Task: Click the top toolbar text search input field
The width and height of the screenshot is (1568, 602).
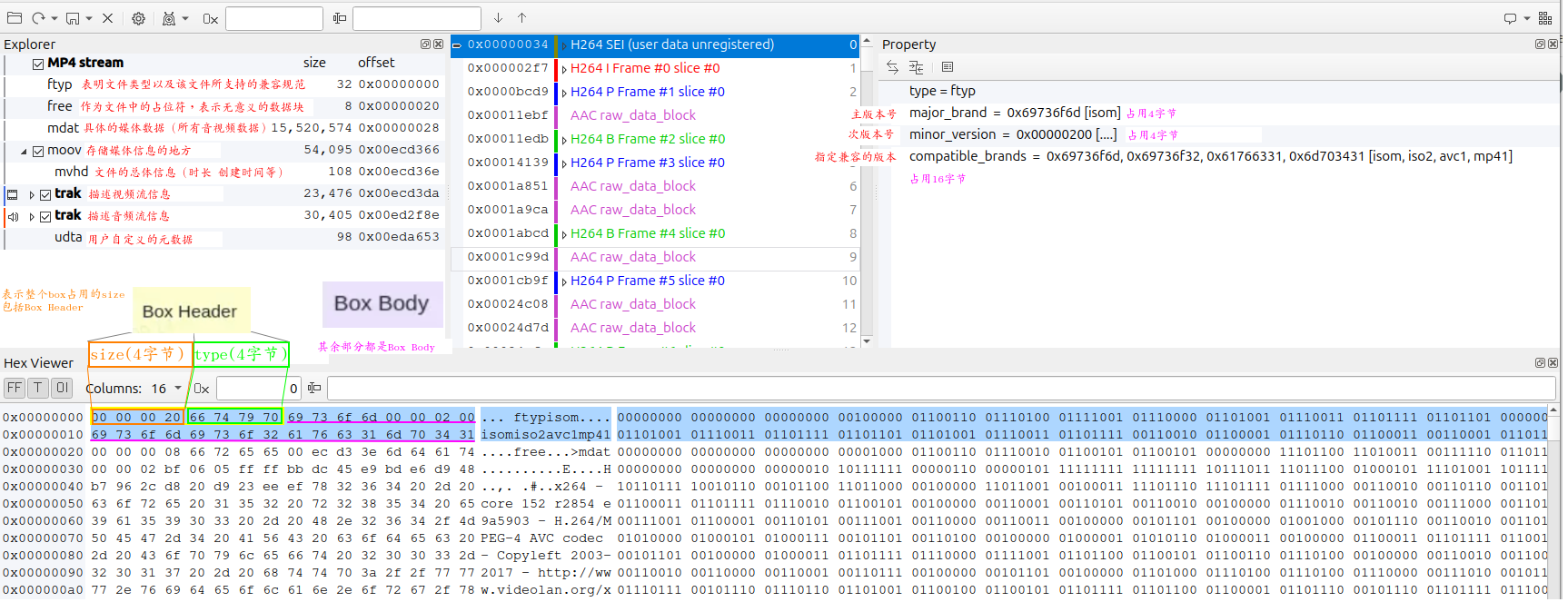Action: point(417,18)
